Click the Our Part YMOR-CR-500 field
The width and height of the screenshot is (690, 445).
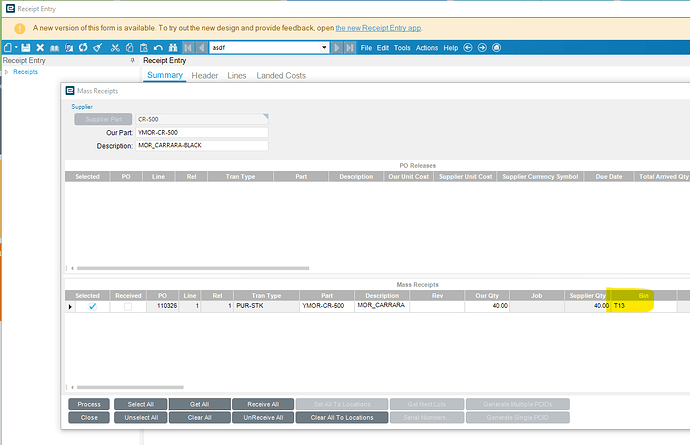point(202,132)
